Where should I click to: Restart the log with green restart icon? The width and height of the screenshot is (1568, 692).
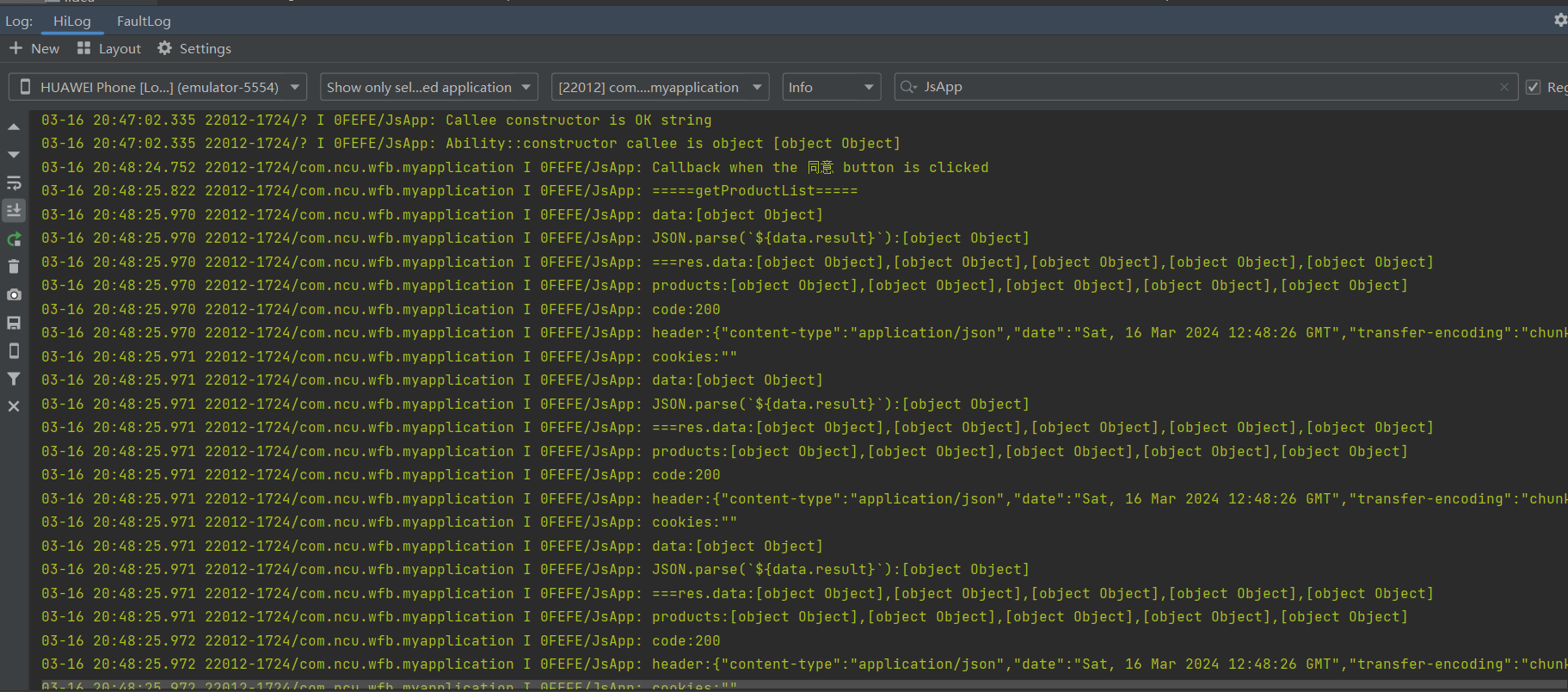tap(14, 239)
